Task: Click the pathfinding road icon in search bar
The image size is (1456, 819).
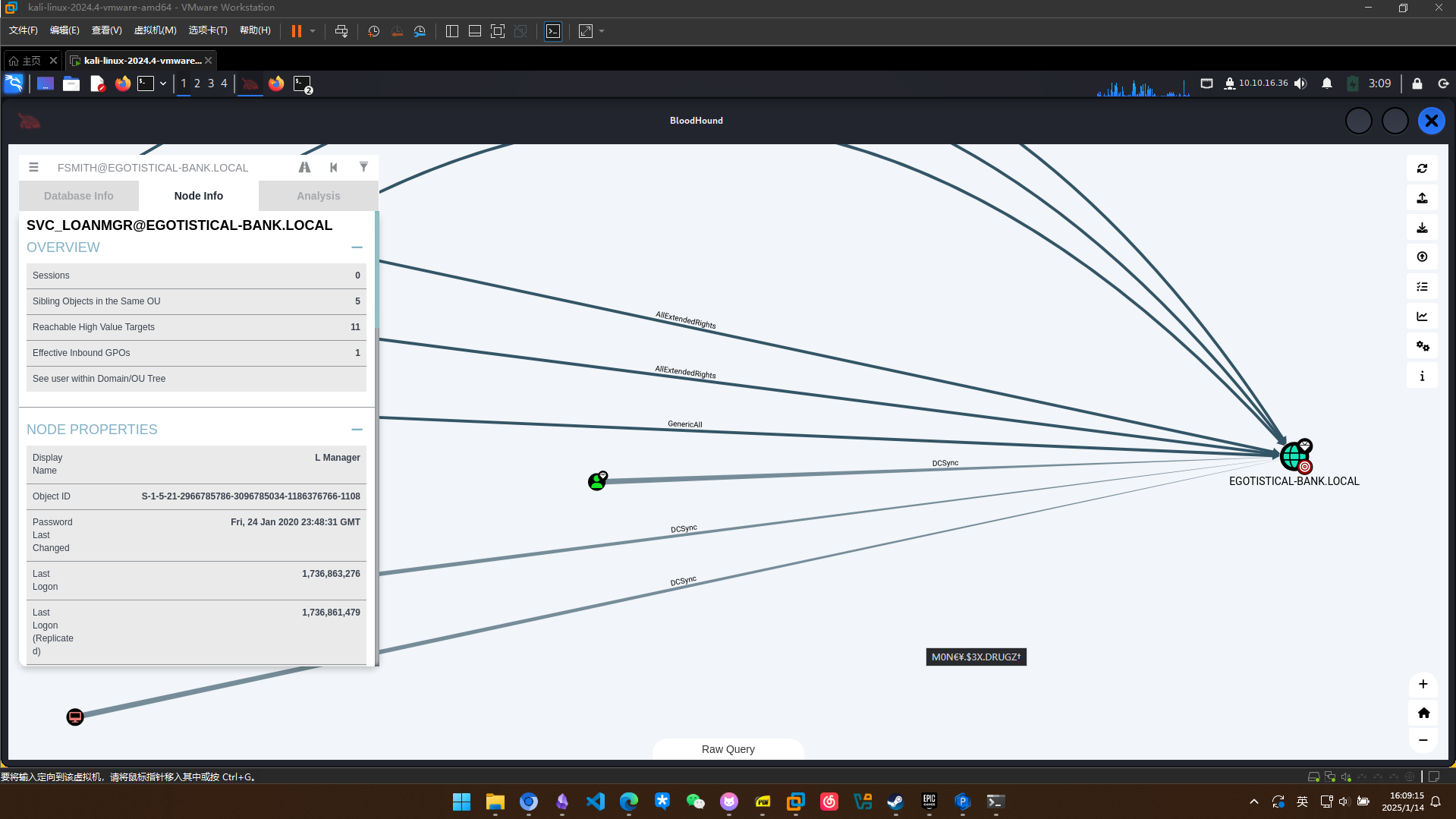Action: 304,167
